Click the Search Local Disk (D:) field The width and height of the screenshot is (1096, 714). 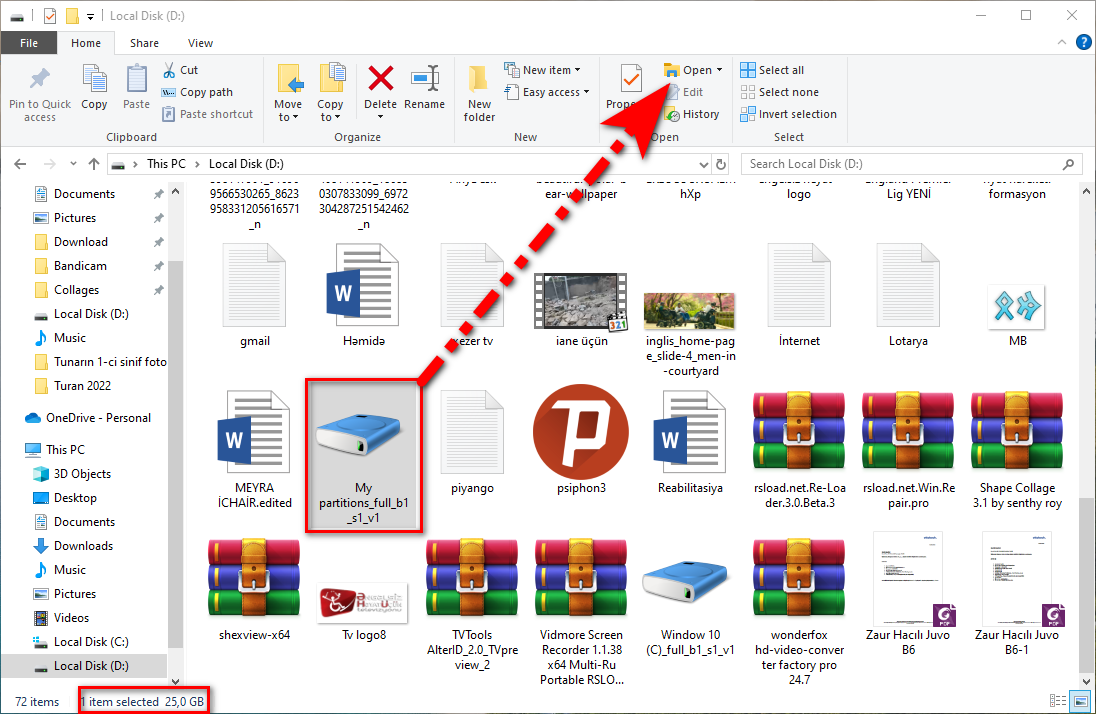[x=911, y=164]
